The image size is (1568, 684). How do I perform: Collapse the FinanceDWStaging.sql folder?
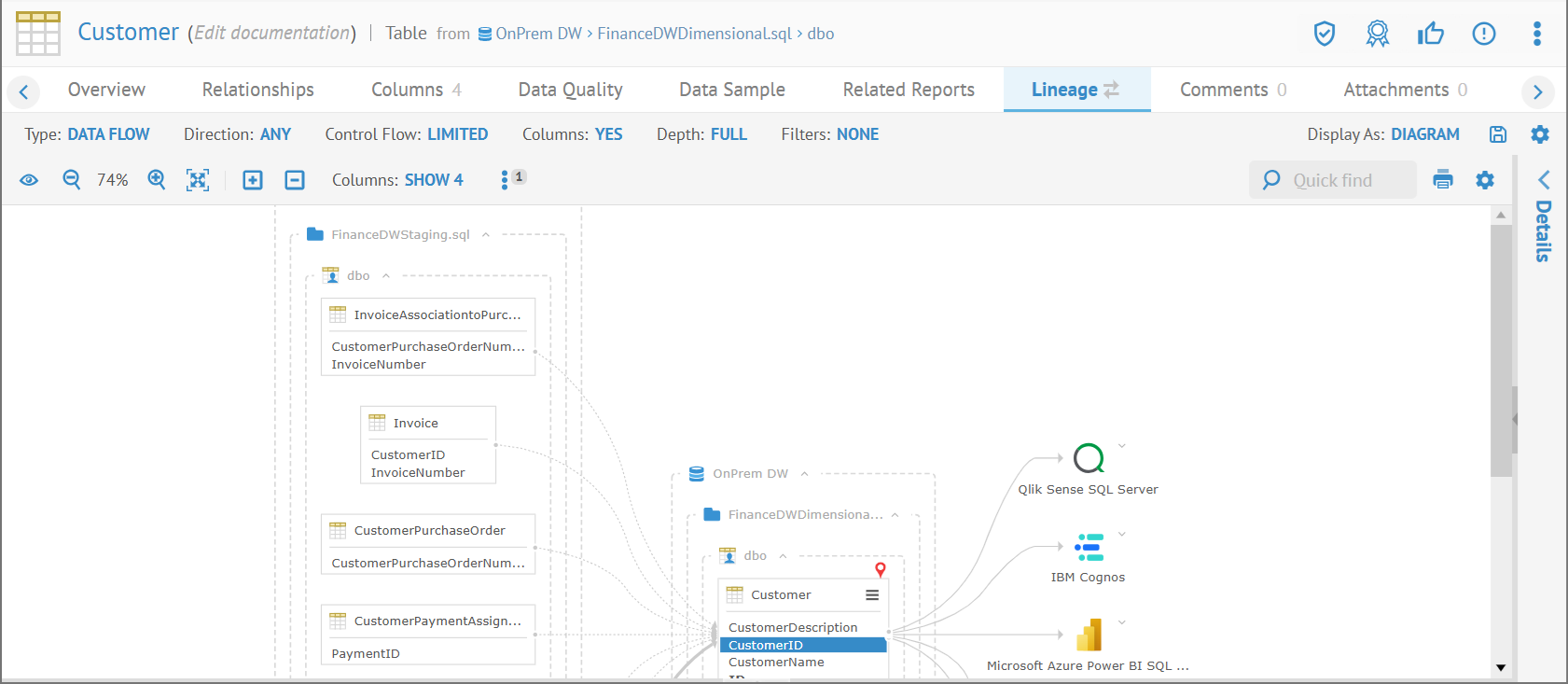[x=486, y=235]
